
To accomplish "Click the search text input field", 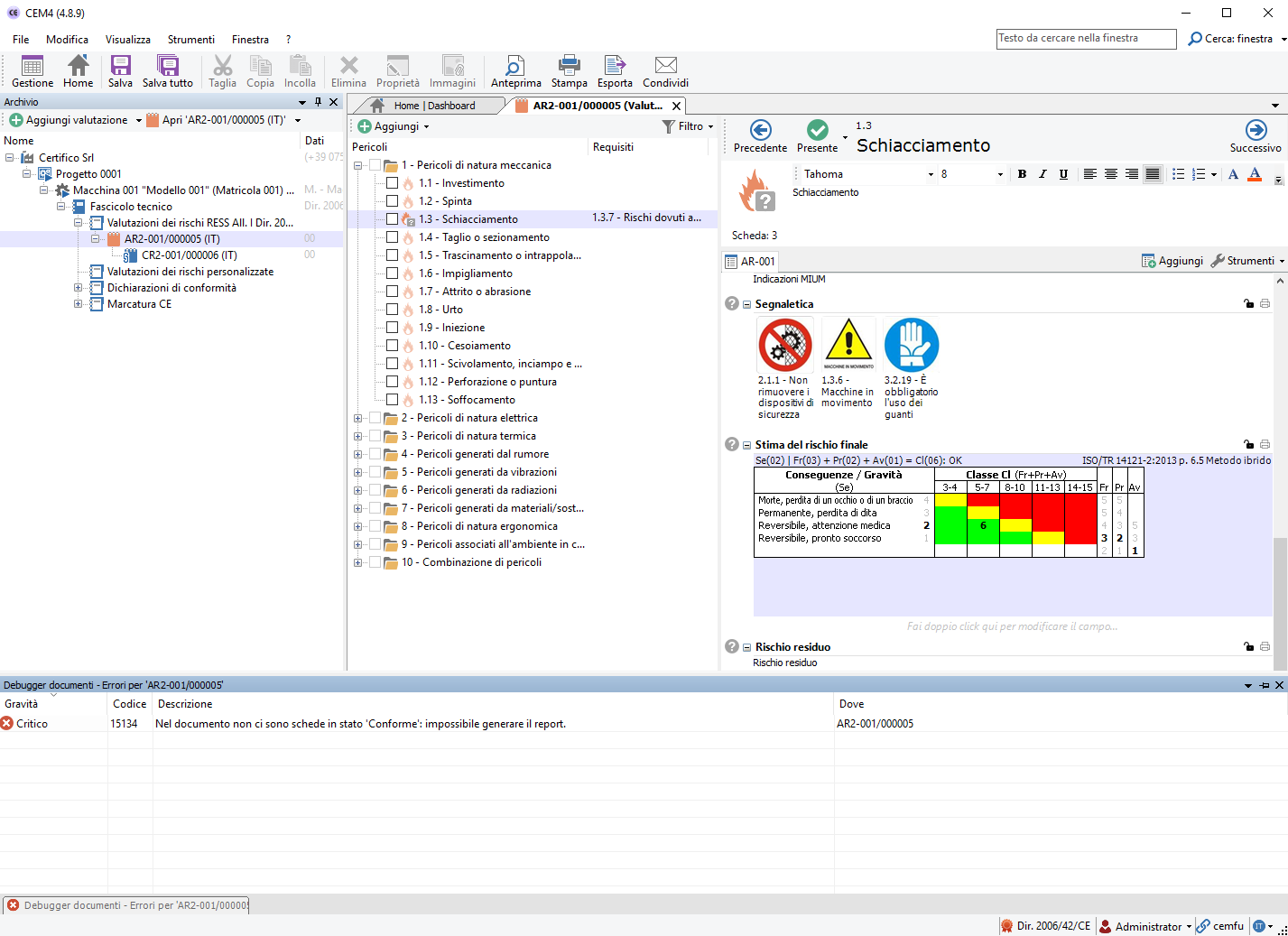I will click(1086, 39).
